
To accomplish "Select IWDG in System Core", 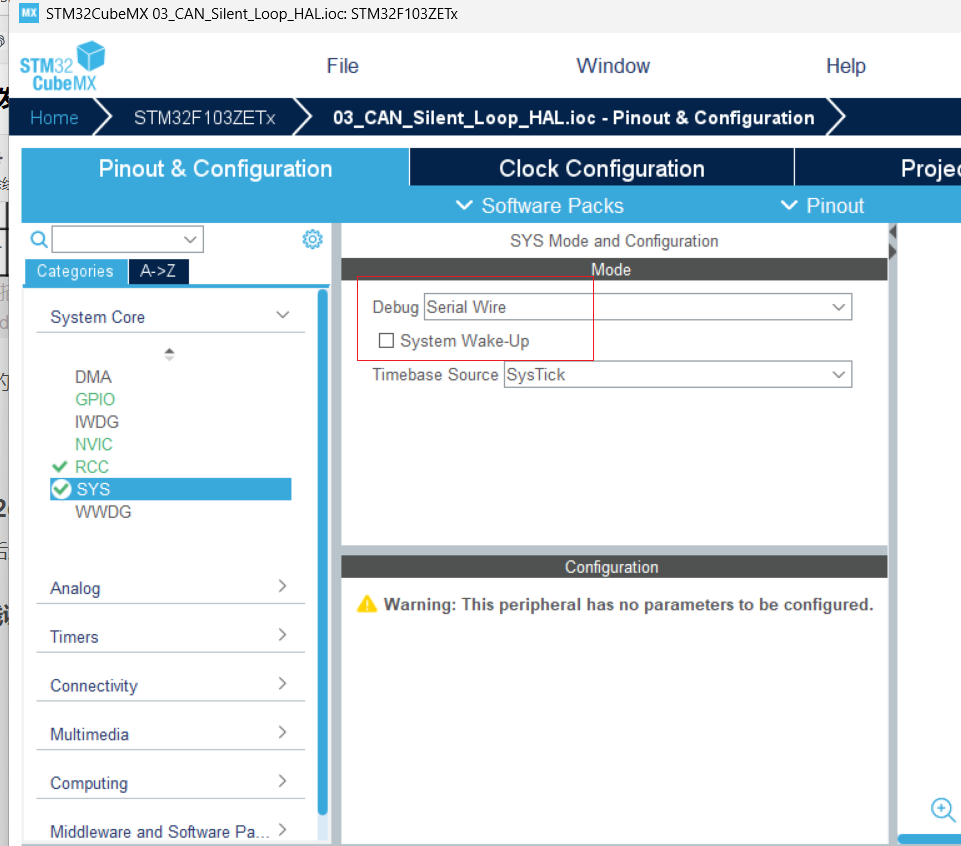I will point(97,422).
